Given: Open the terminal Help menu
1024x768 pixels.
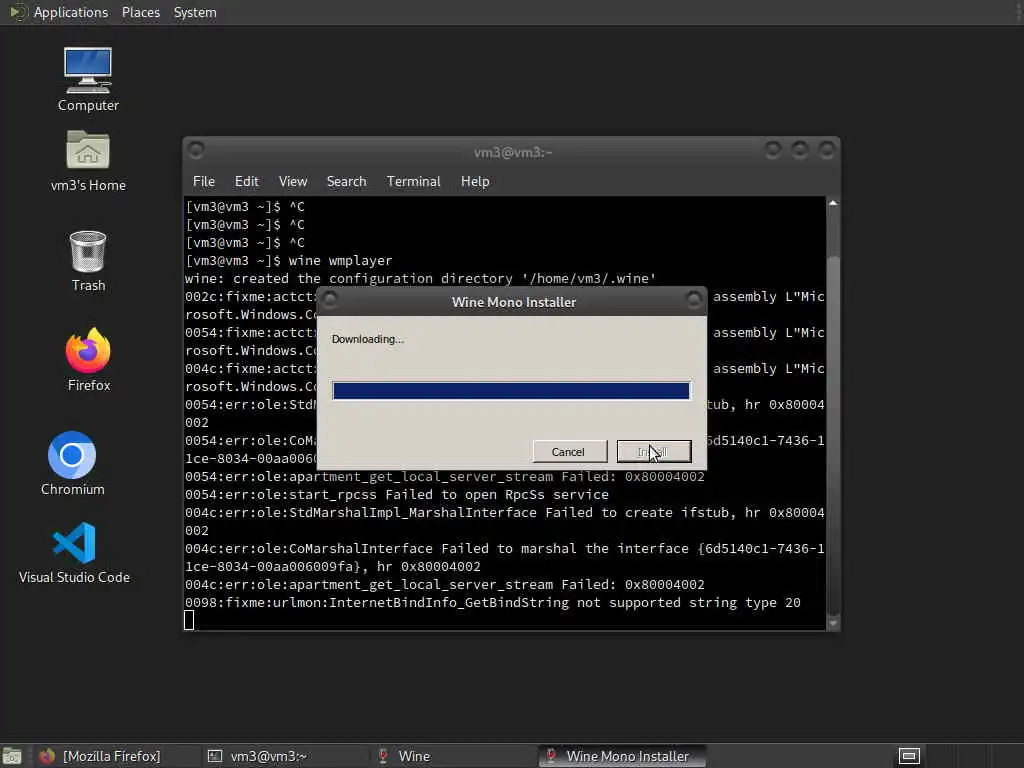Looking at the screenshot, I should [475, 182].
